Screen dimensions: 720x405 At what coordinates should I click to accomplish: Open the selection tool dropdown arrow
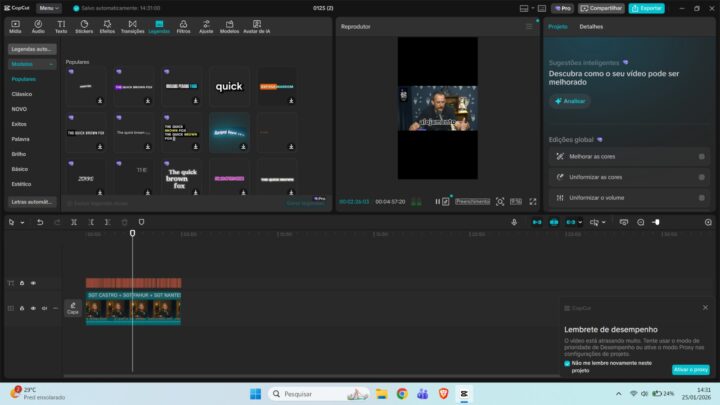pyautogui.click(x=19, y=222)
